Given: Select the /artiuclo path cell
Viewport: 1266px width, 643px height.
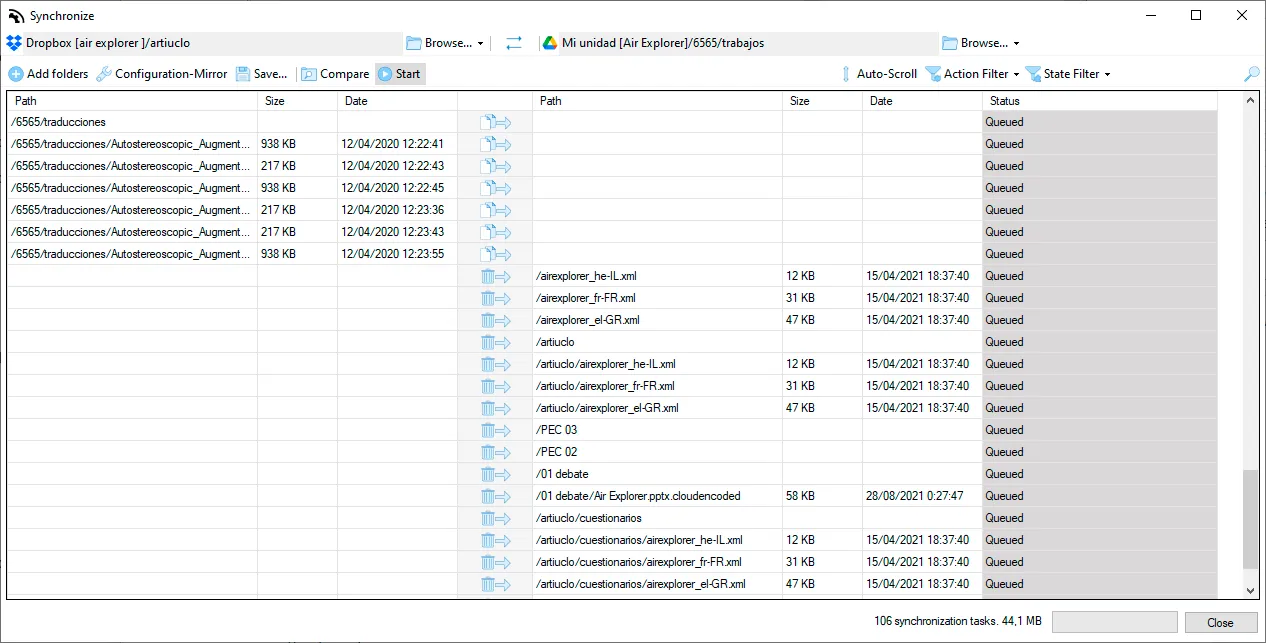Looking at the screenshot, I should coord(657,342).
